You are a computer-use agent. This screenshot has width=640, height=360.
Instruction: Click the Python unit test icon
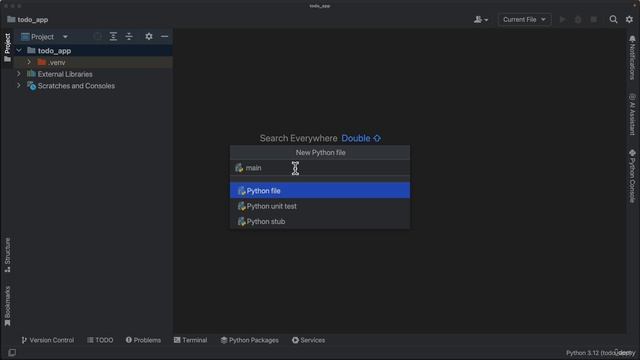pos(241,206)
